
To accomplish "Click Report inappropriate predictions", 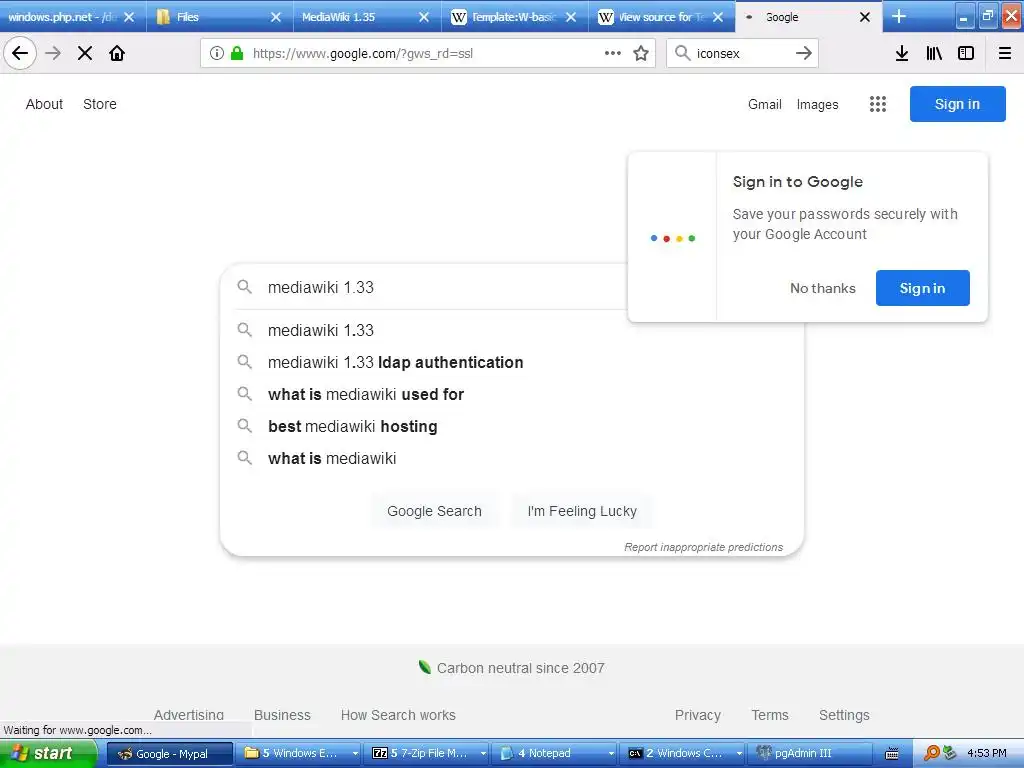I will 703,547.
